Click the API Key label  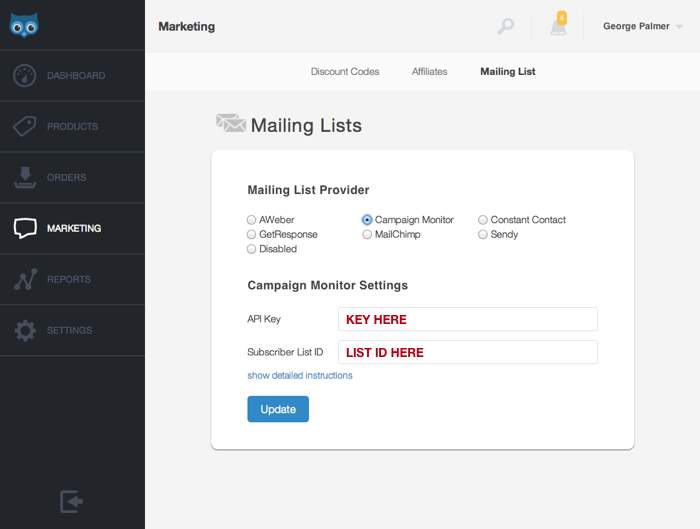pyautogui.click(x=264, y=319)
